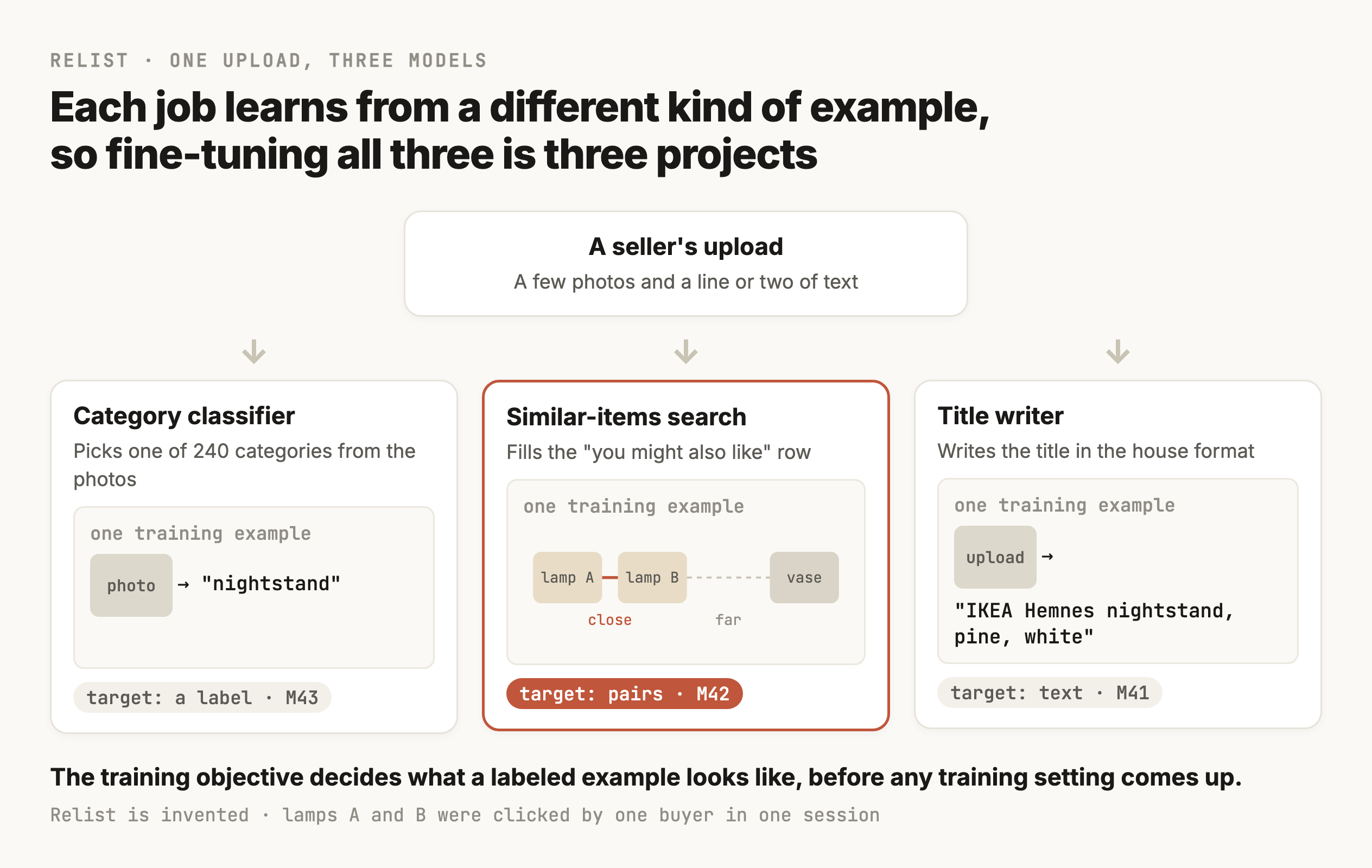Image resolution: width=1372 pixels, height=868 pixels.
Task: Click the down arrow above Similar-items search
Action: (x=685, y=352)
